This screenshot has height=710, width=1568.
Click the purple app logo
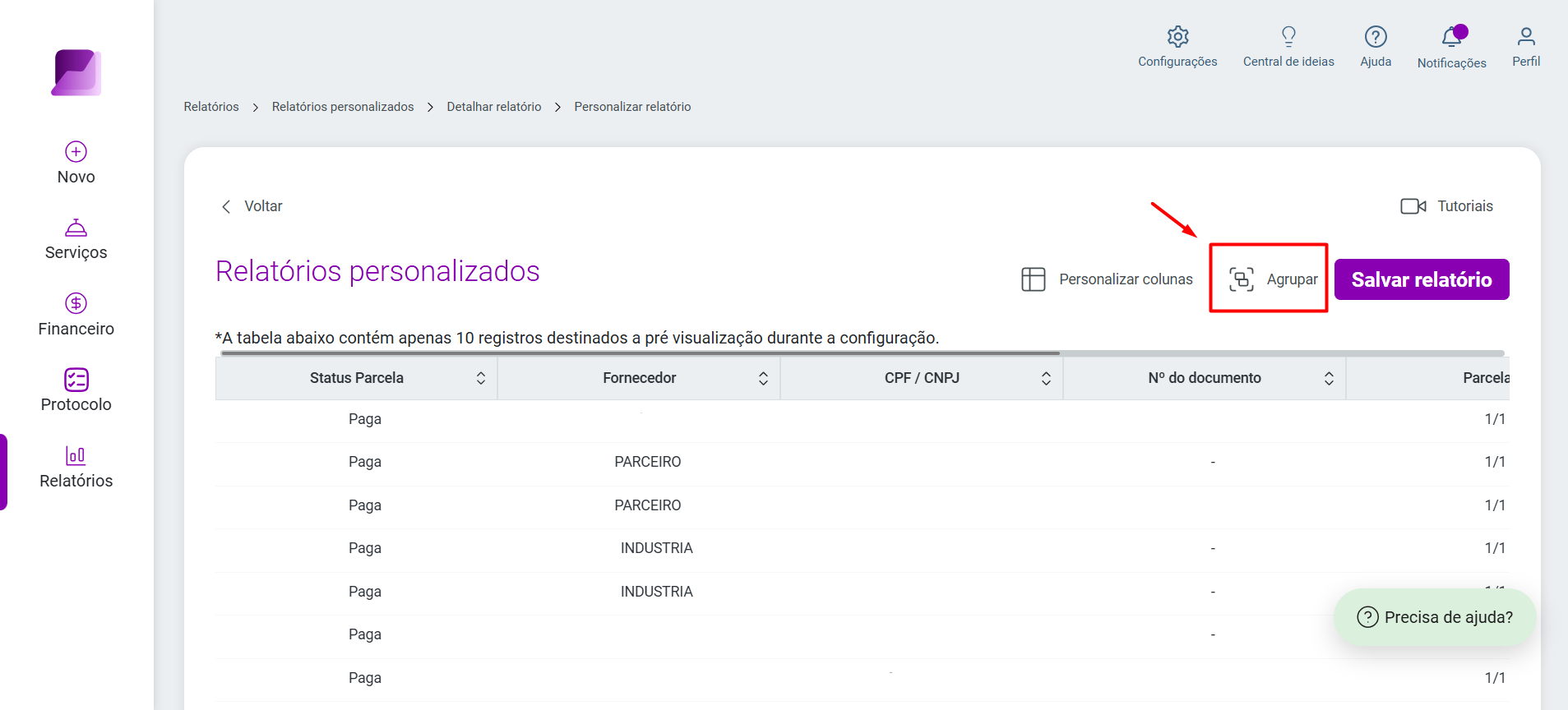click(x=76, y=72)
